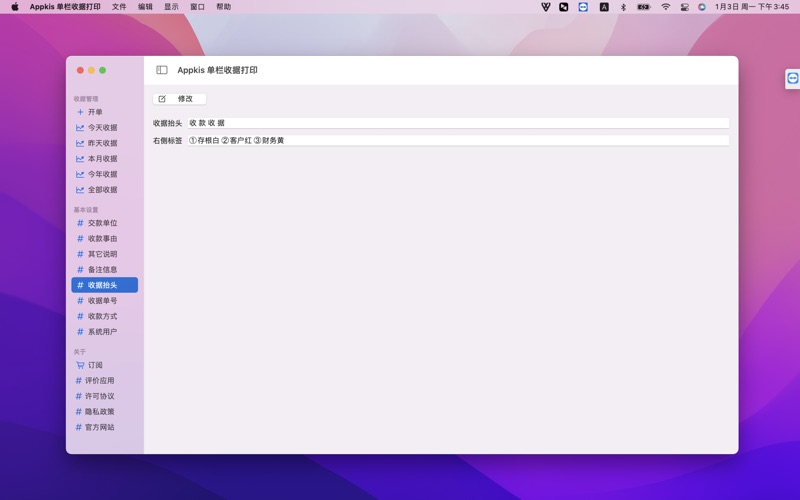The width and height of the screenshot is (800, 500).
Task: Open 全部收据 chart icon
Action: pos(80,190)
